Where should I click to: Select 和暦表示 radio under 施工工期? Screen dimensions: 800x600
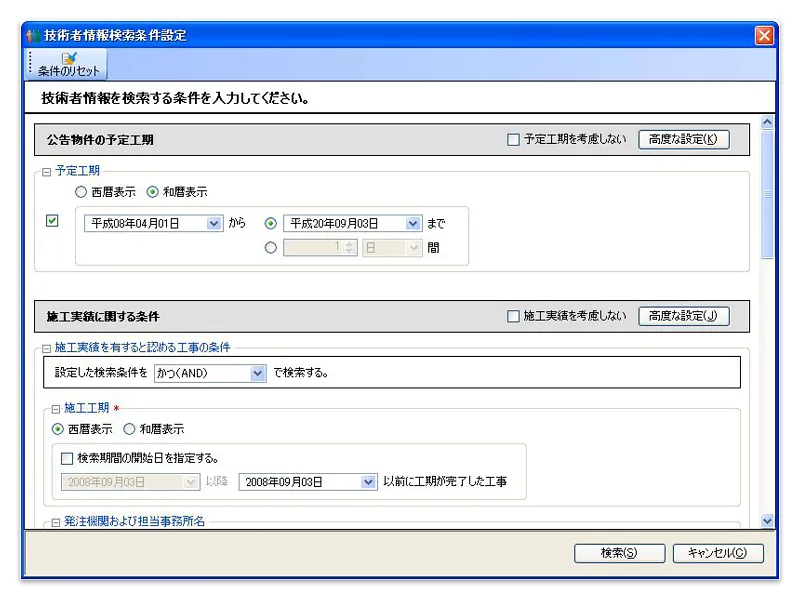tap(129, 429)
